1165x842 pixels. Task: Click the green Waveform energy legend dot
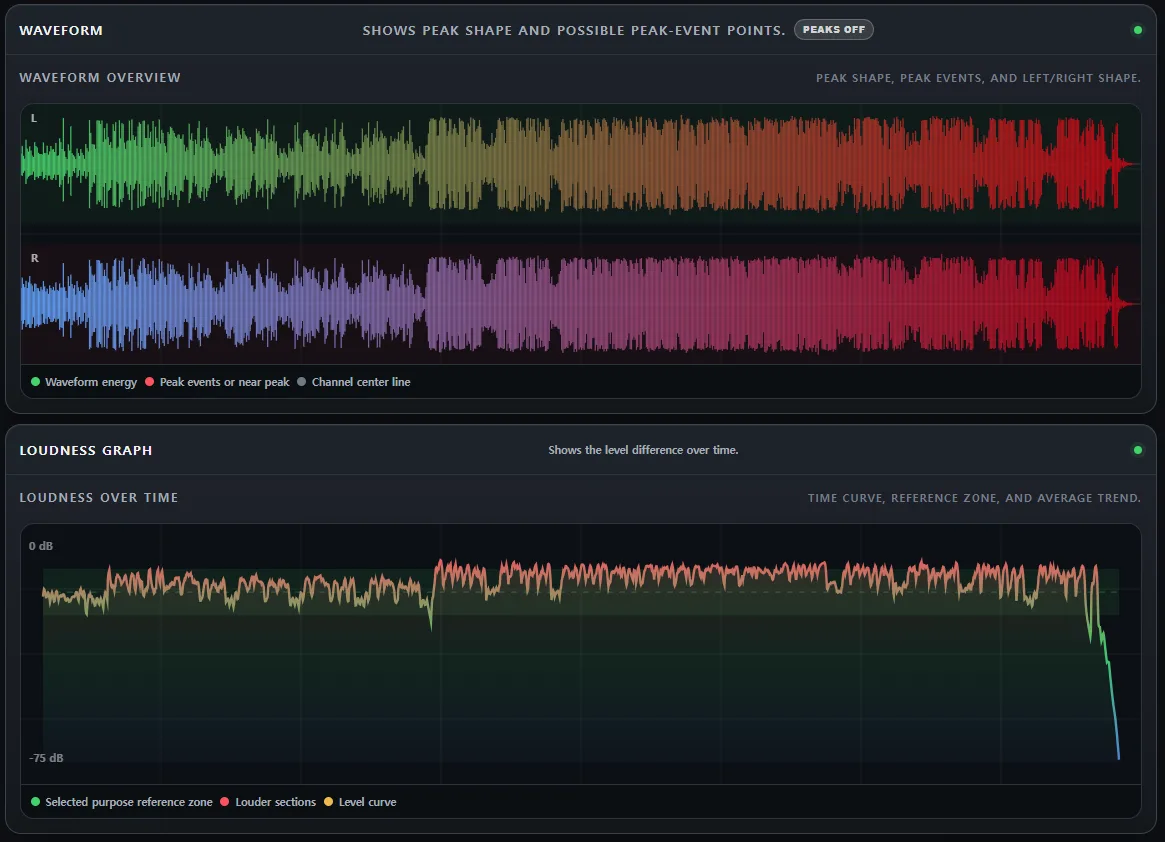click(35, 382)
